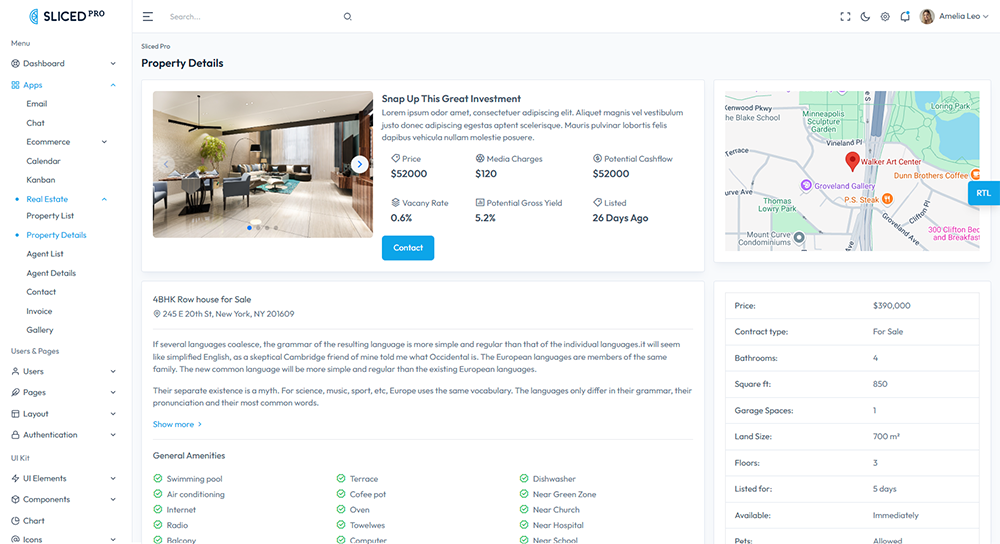Expand Ecommerce submenu in sidebar
The height and width of the screenshot is (544, 1000).
(x=68, y=142)
